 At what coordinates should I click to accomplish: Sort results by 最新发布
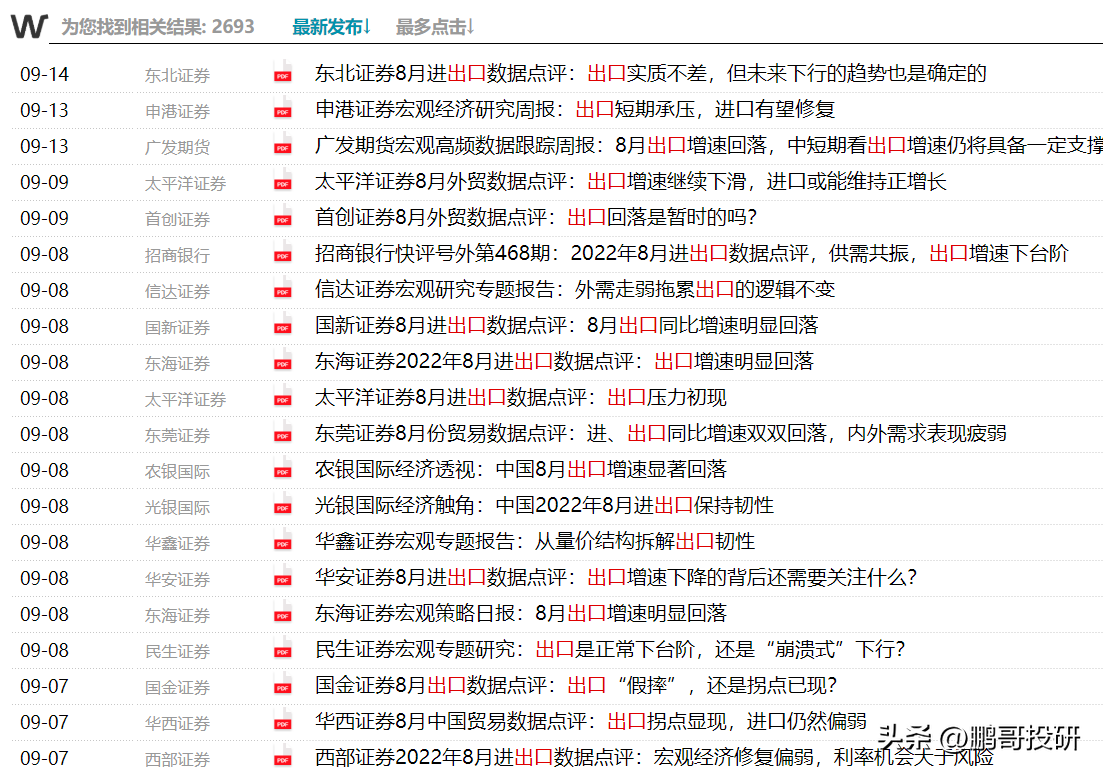pos(331,27)
